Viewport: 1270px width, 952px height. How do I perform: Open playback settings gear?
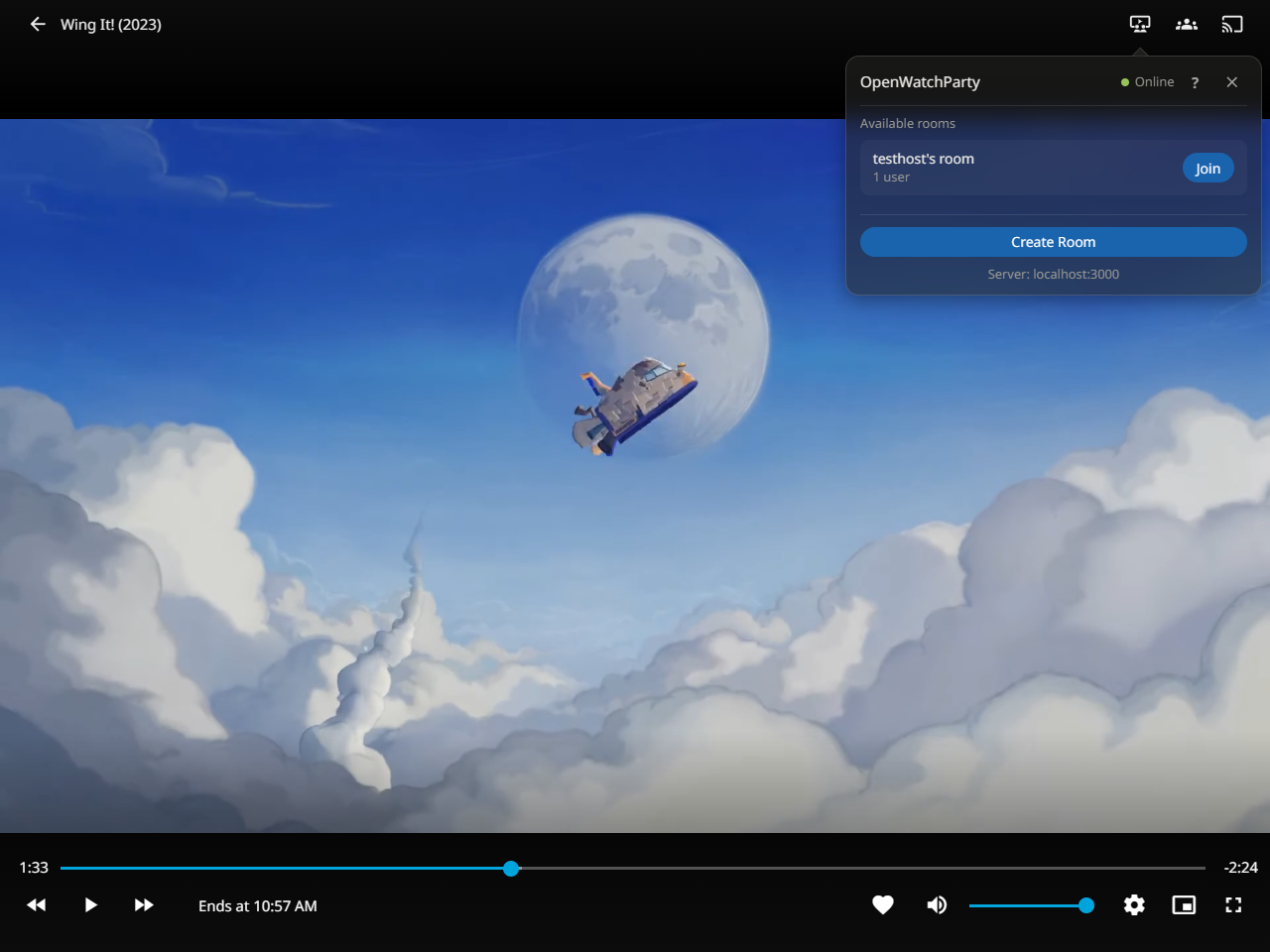pos(1134,904)
